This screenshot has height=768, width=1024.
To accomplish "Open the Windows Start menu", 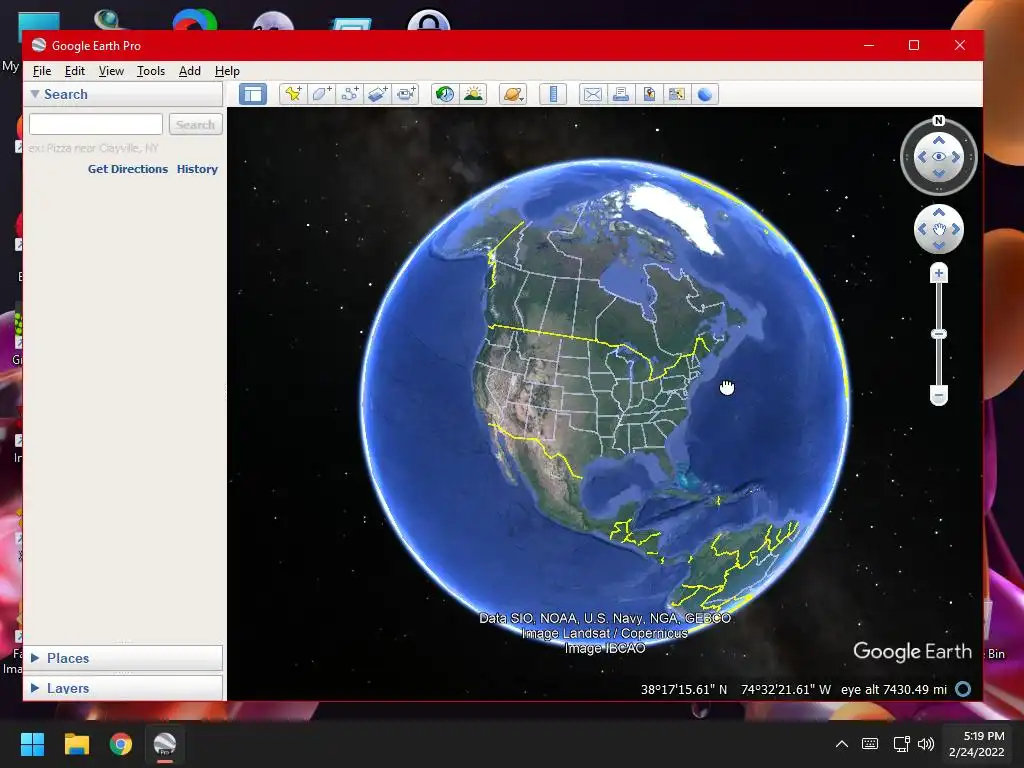I will click(x=32, y=744).
